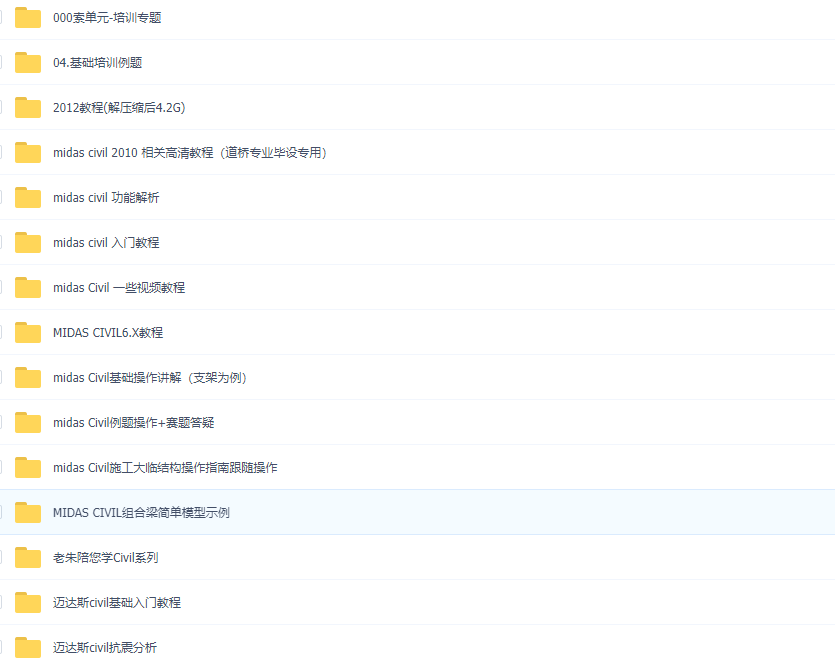This screenshot has height=669, width=835.
Task: Tick the checkbox for 000索单元-培训专题
Action: coord(3,17)
